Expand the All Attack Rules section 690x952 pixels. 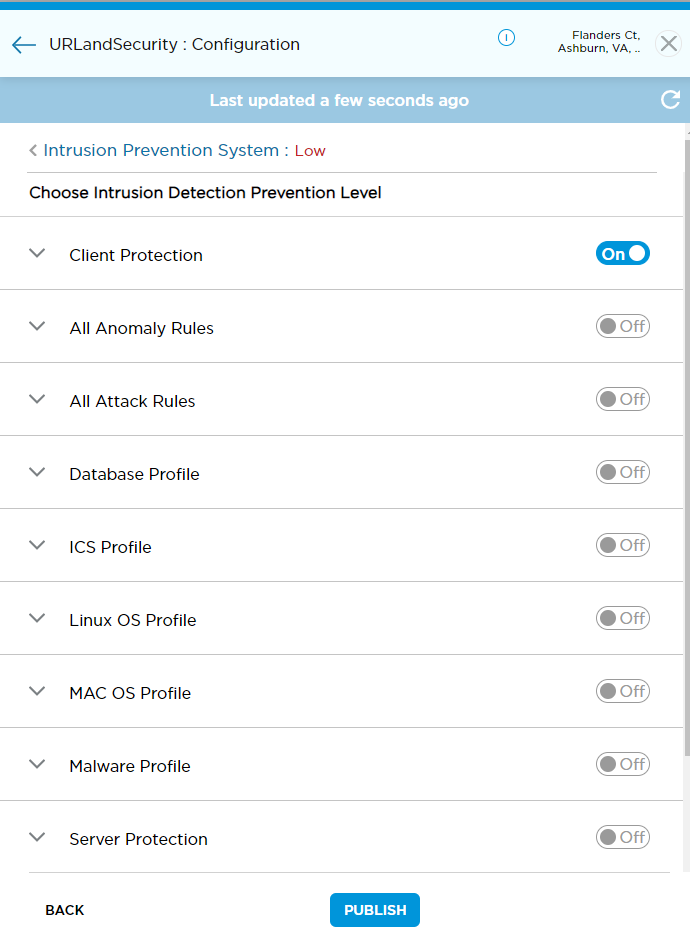pyautogui.click(x=37, y=399)
